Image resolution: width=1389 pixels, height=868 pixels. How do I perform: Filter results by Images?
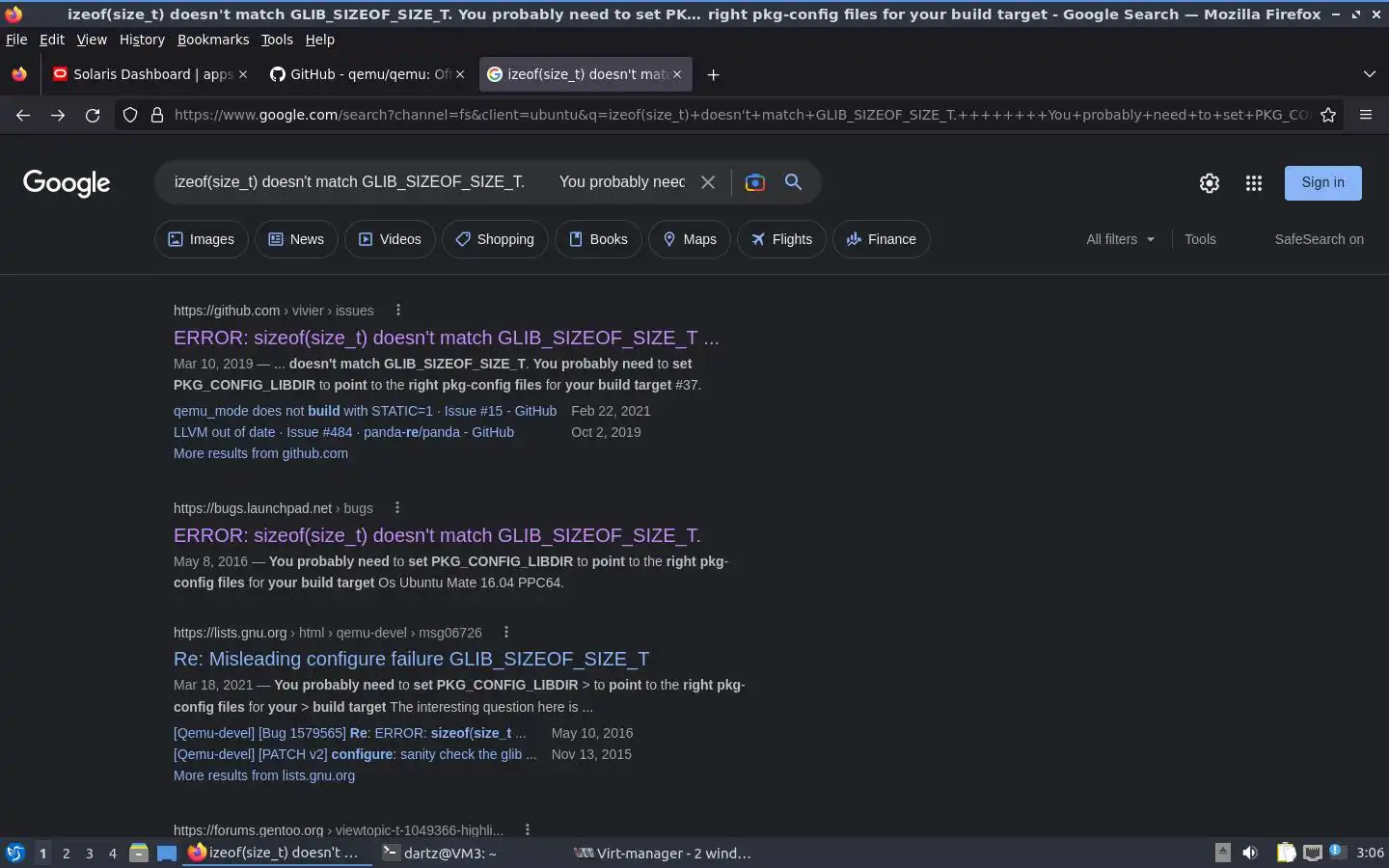[201, 239]
